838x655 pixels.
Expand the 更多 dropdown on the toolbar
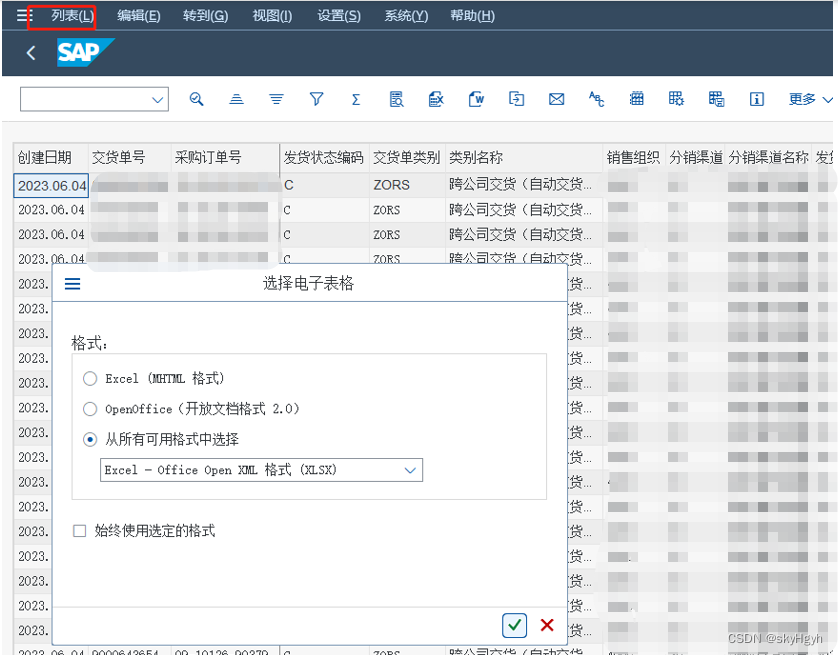tap(805, 99)
